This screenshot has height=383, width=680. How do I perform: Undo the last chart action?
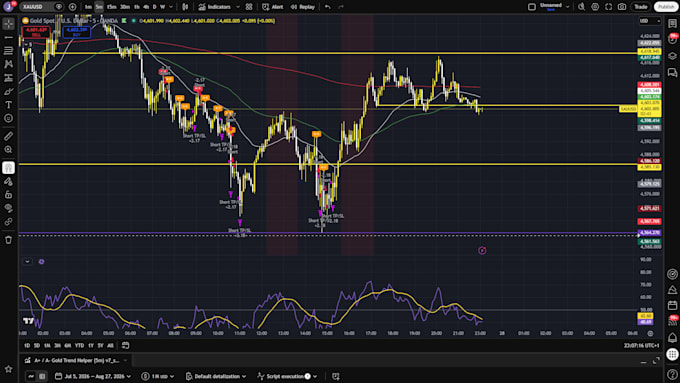tap(328, 7)
